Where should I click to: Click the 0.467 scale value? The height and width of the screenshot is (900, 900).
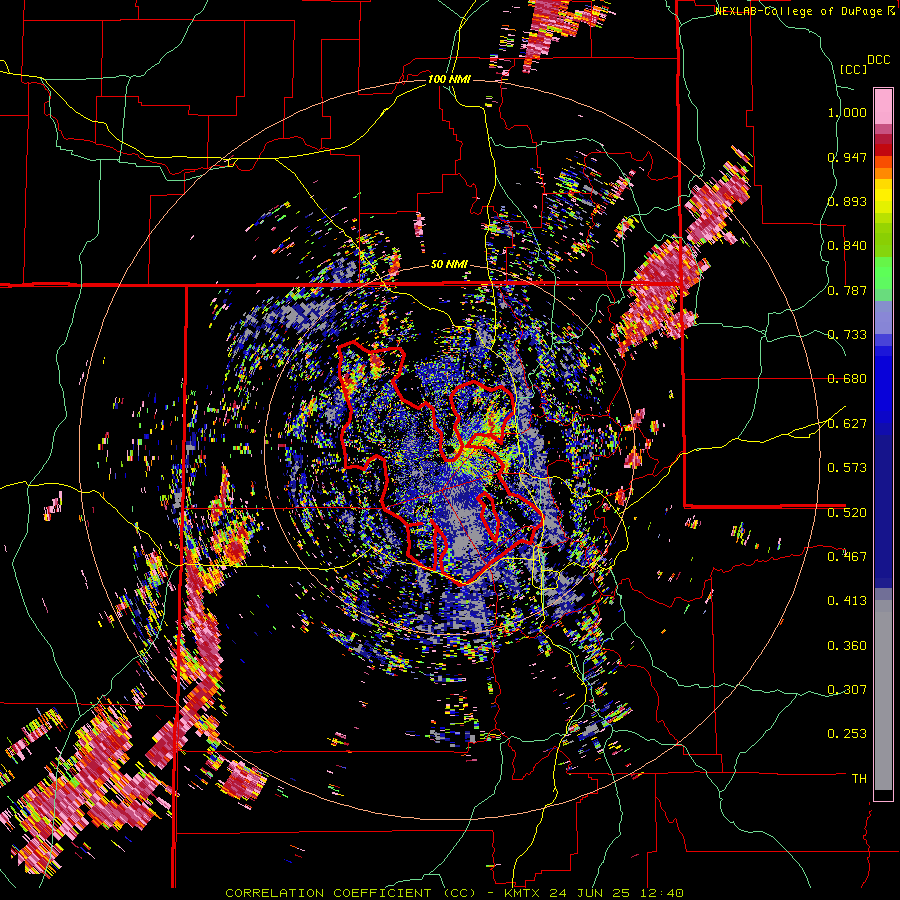[x=847, y=557]
